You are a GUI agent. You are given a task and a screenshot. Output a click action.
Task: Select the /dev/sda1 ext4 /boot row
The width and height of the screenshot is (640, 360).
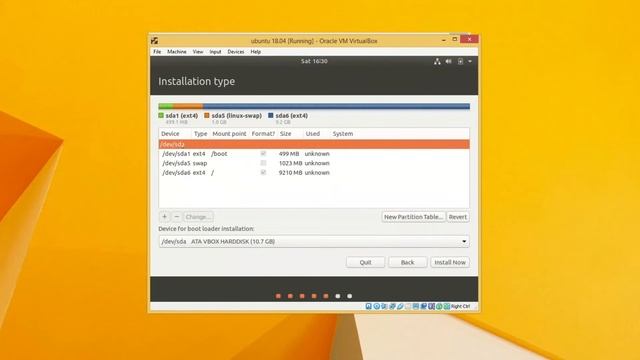pyautogui.click(x=314, y=153)
